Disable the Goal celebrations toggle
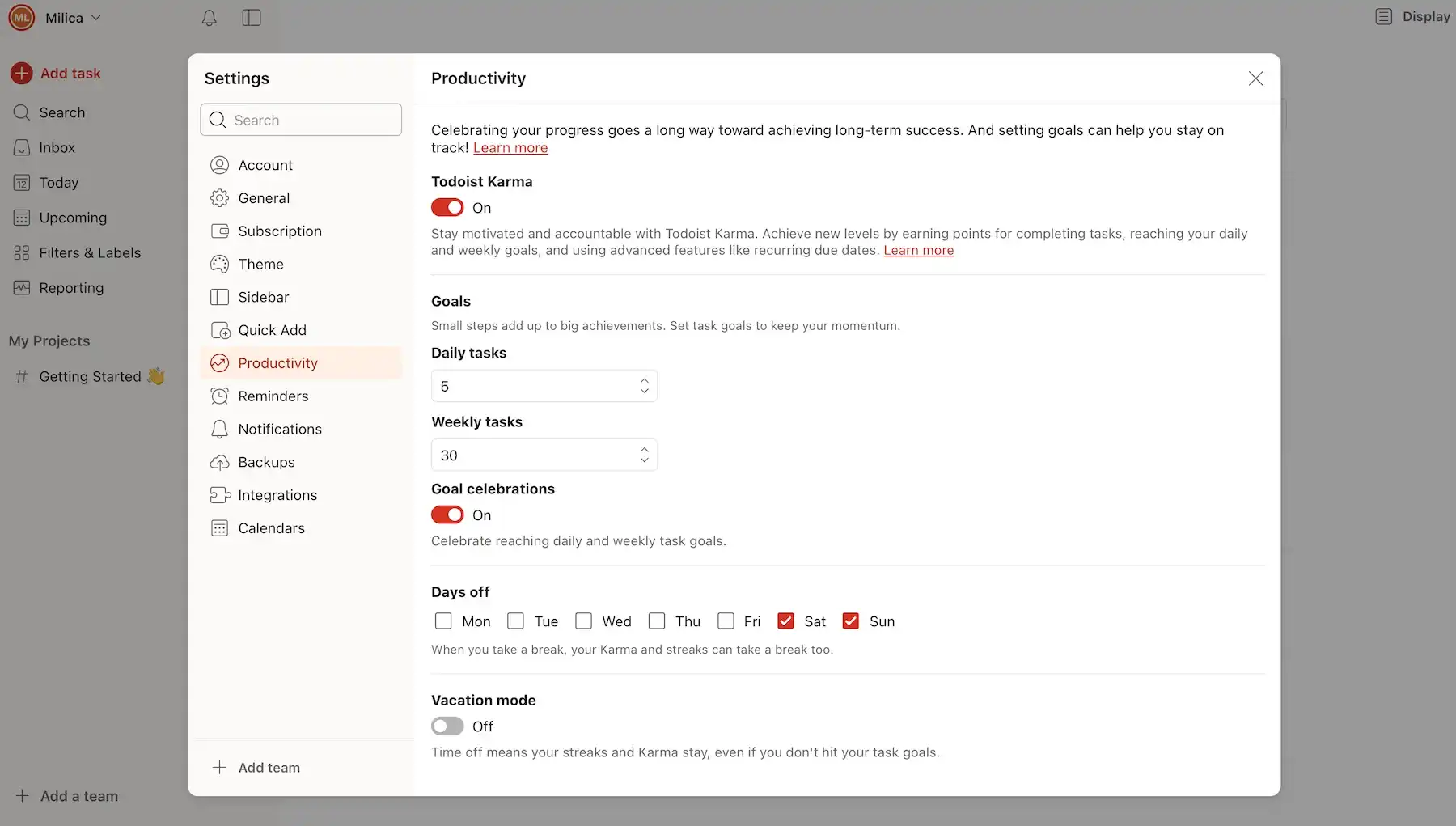 (x=447, y=515)
